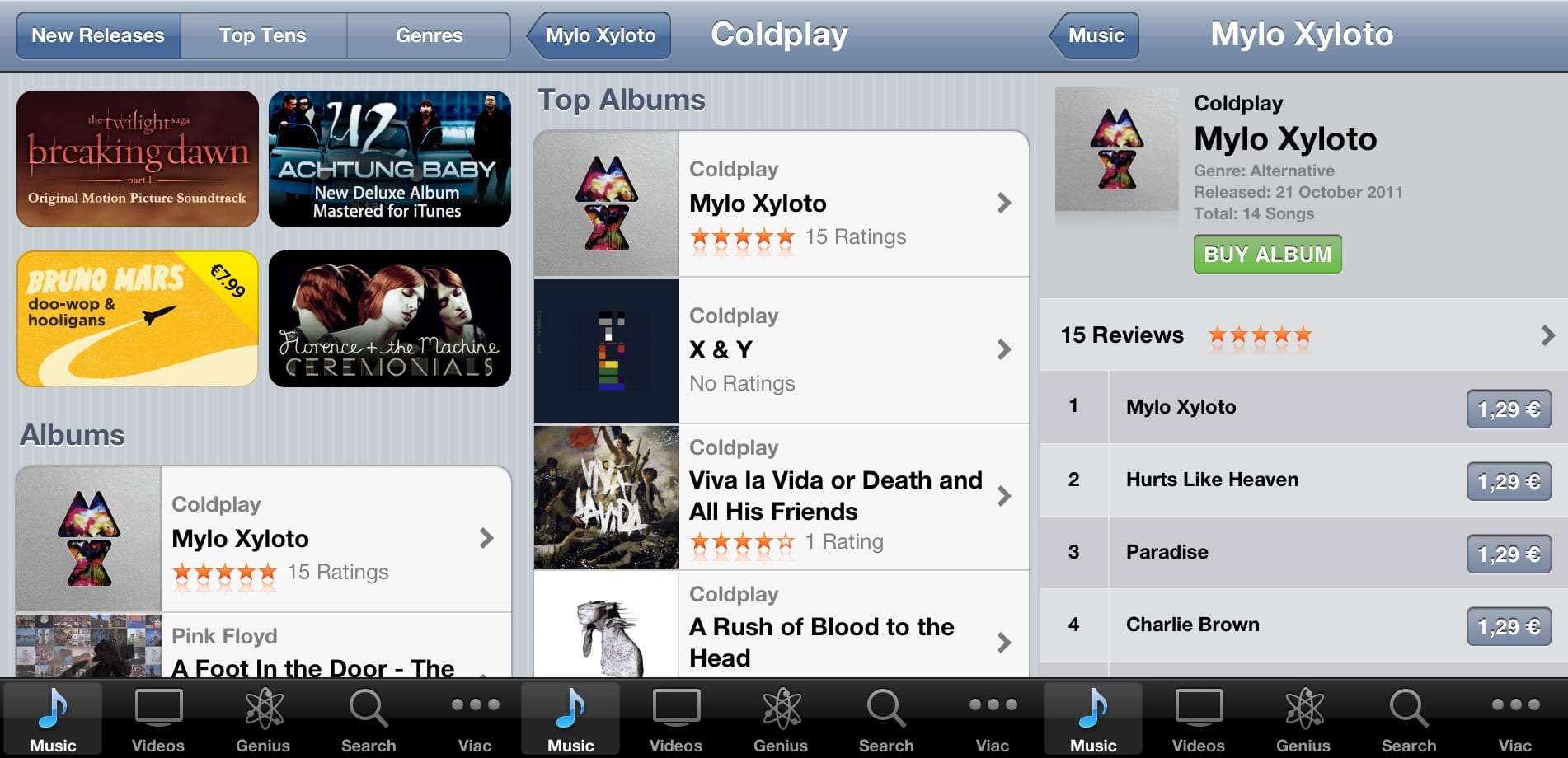
Task: Open U2 Achtung Baby banner
Action: click(390, 159)
